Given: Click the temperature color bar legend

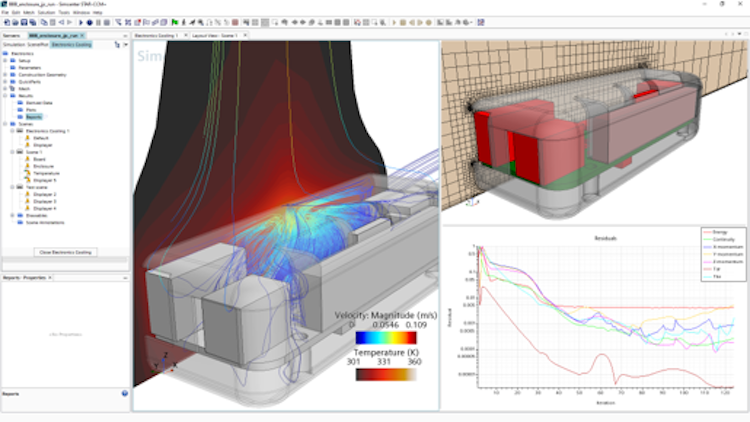Looking at the screenshot, I should click(386, 375).
